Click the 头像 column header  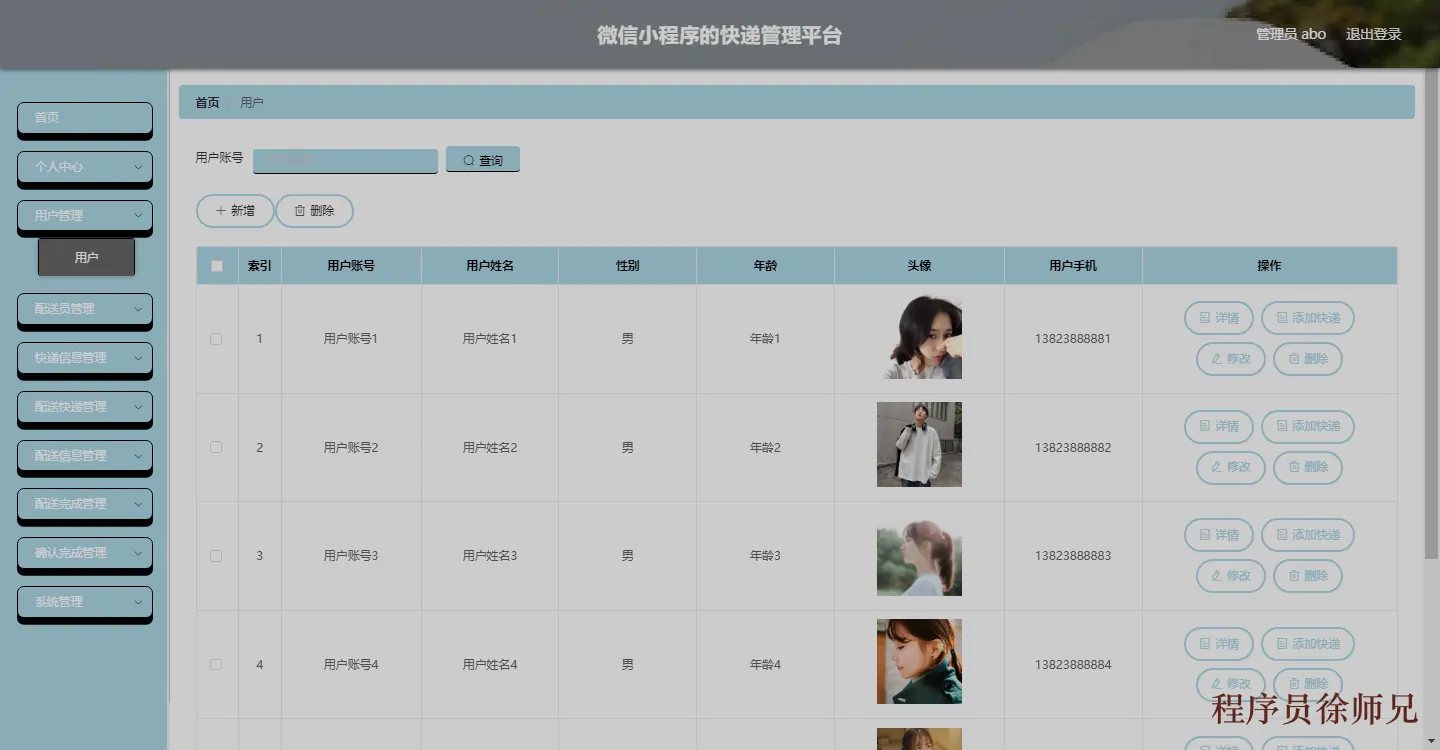point(919,266)
